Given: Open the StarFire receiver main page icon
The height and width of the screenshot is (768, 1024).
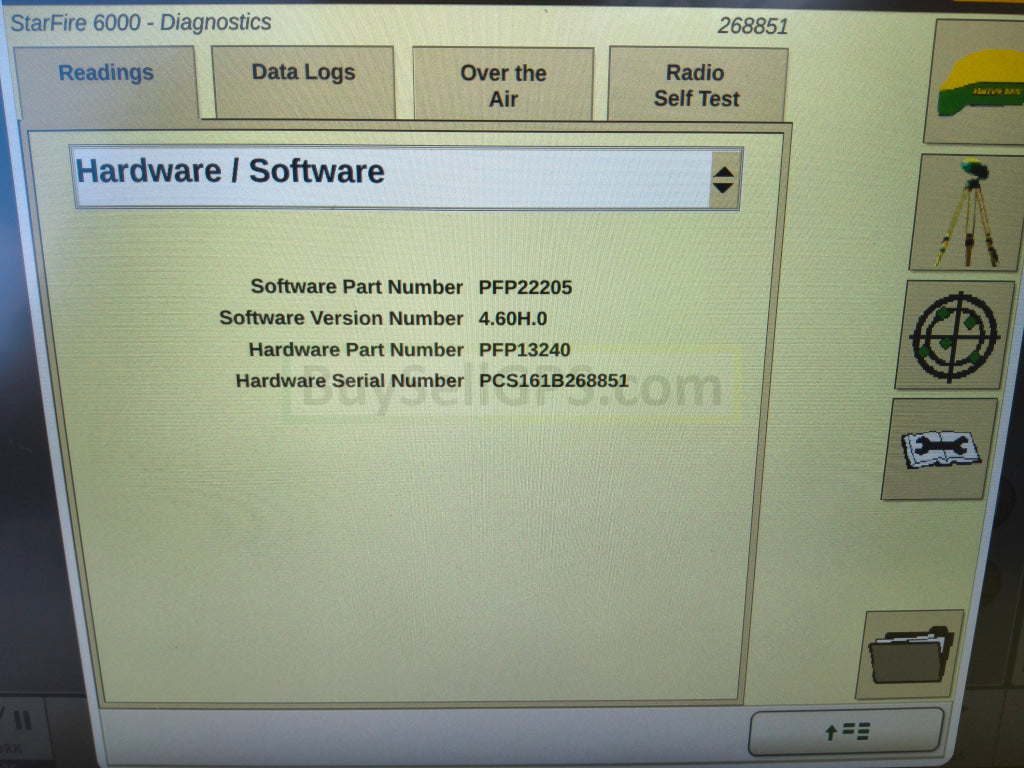Looking at the screenshot, I should (x=978, y=84).
